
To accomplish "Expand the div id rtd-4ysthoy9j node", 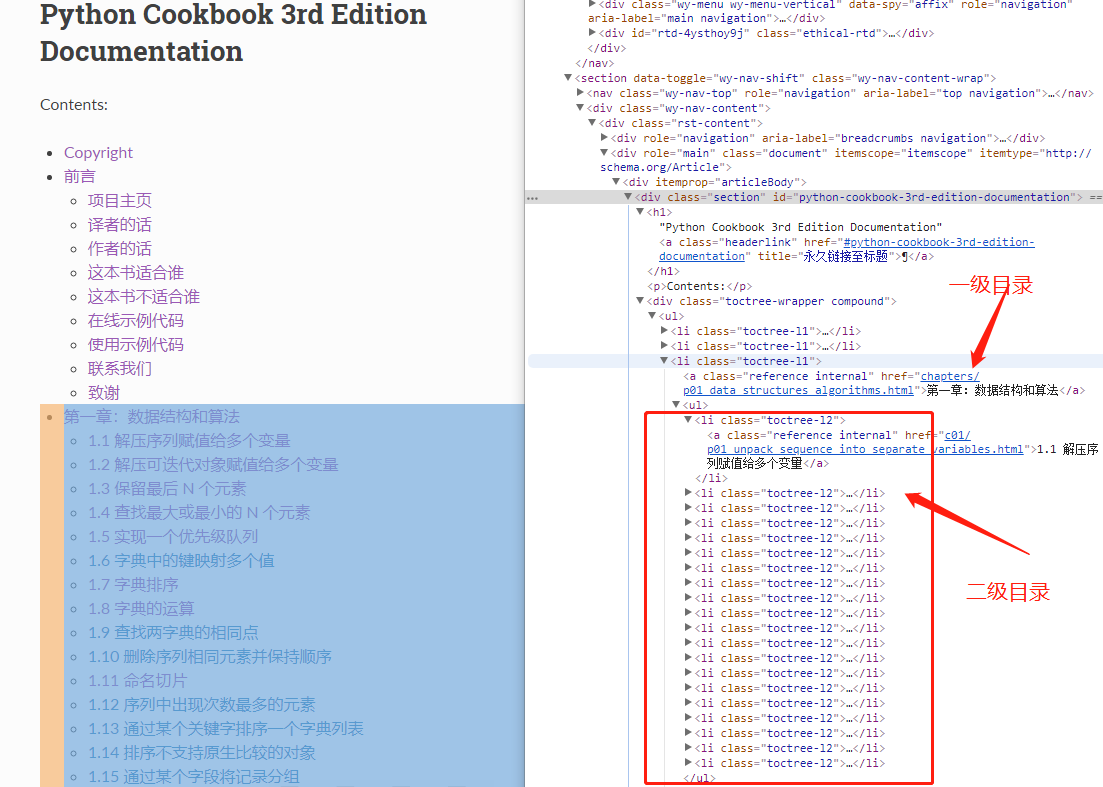I will point(592,32).
